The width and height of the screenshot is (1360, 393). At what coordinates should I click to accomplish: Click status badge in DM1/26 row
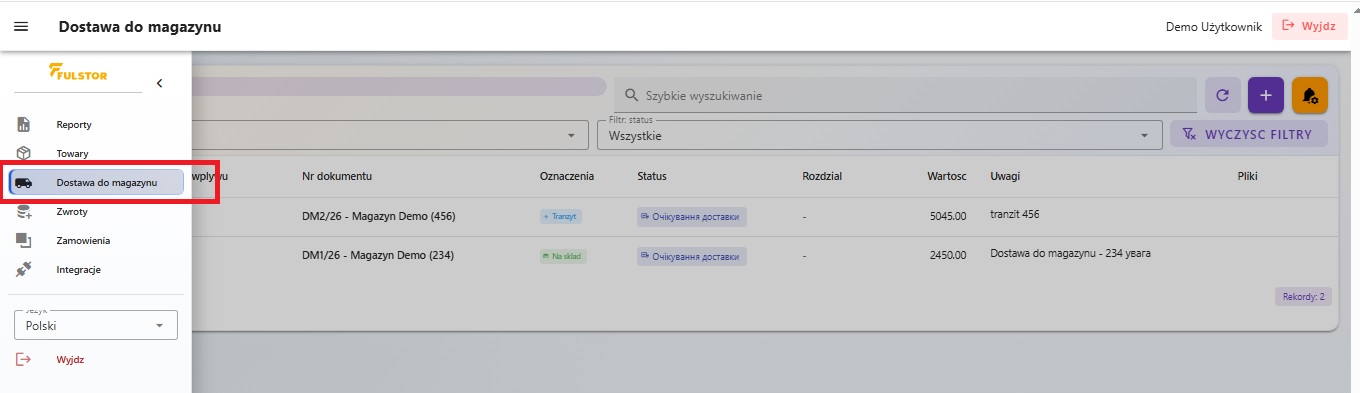[x=692, y=256]
